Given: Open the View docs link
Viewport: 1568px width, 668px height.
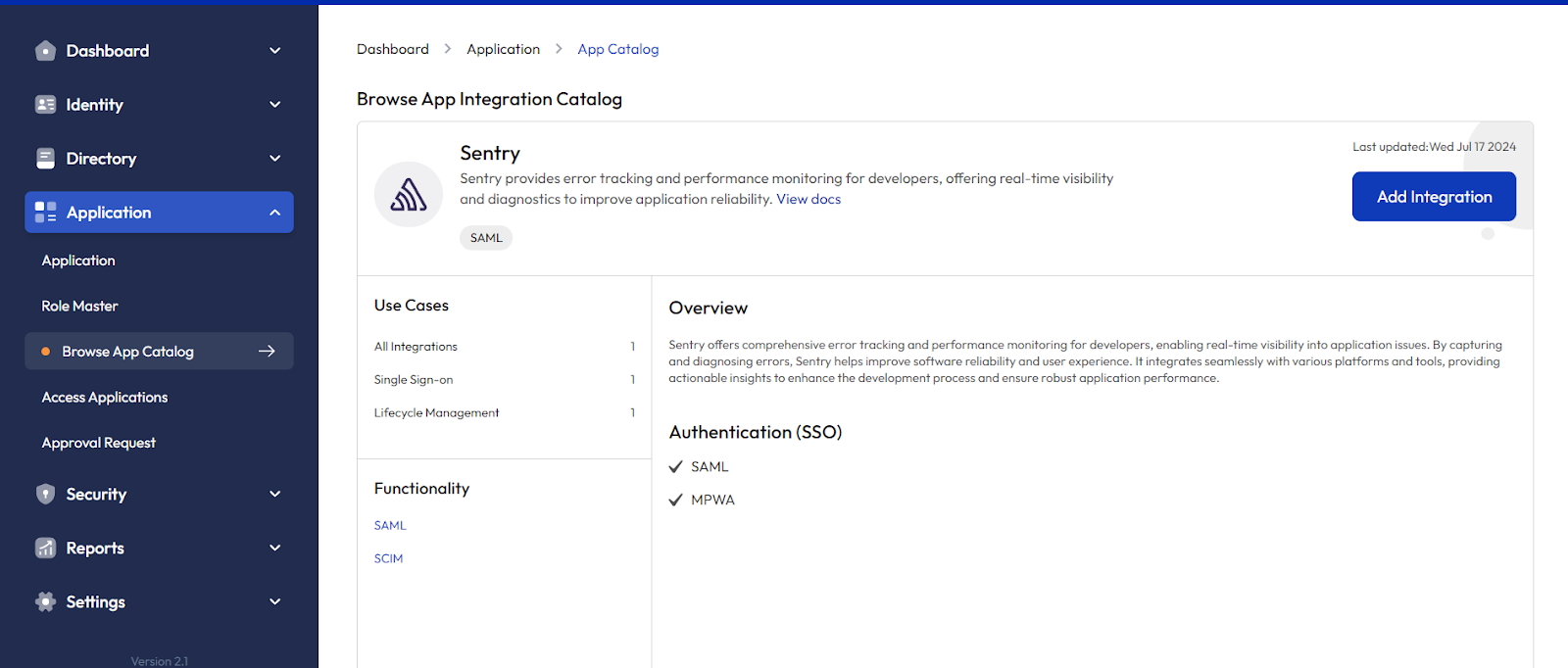Looking at the screenshot, I should pyautogui.click(x=808, y=200).
